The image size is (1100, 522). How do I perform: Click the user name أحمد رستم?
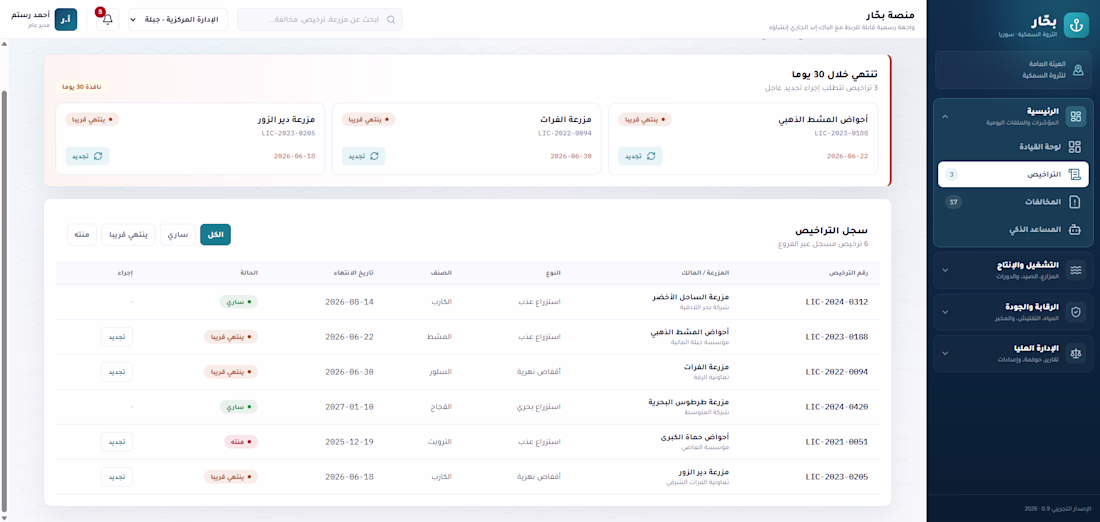29,15
